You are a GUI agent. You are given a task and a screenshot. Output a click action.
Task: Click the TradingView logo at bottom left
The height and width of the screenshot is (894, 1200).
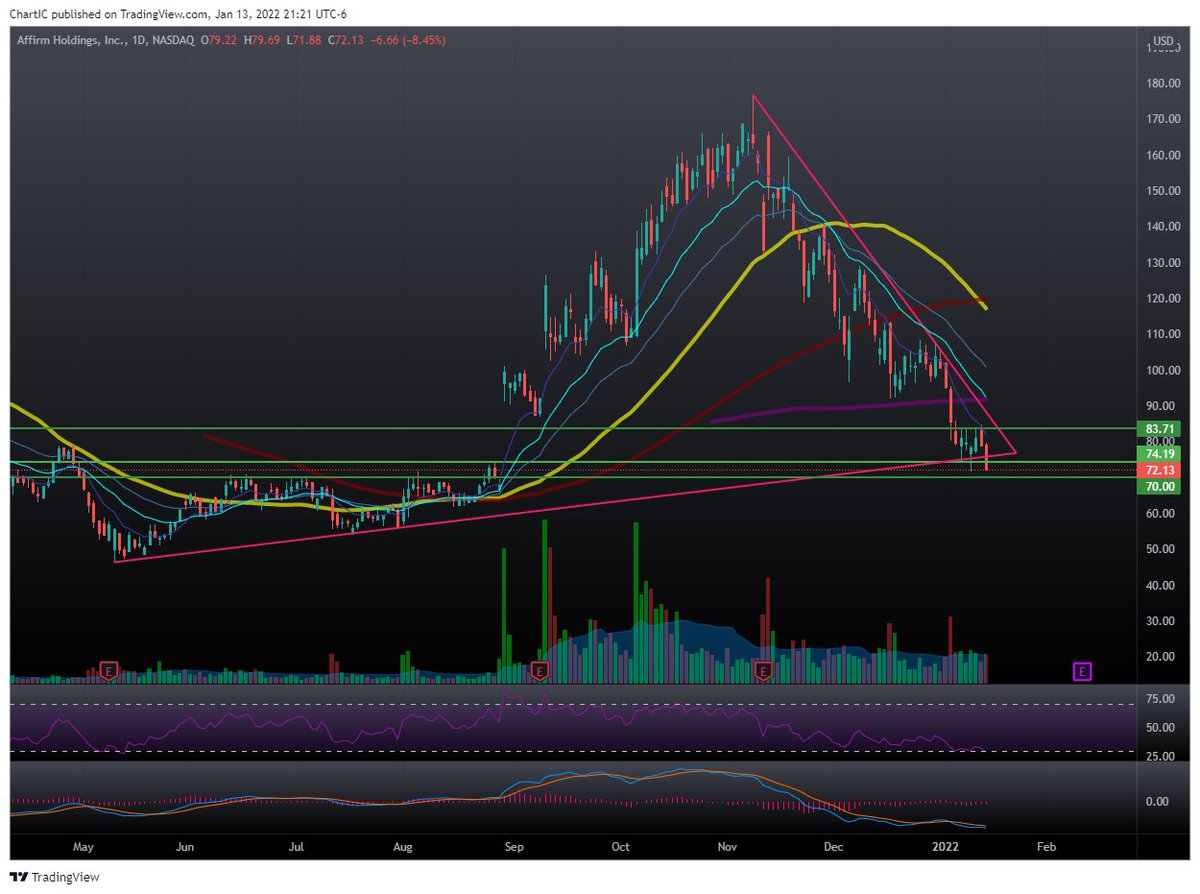pos(53,877)
